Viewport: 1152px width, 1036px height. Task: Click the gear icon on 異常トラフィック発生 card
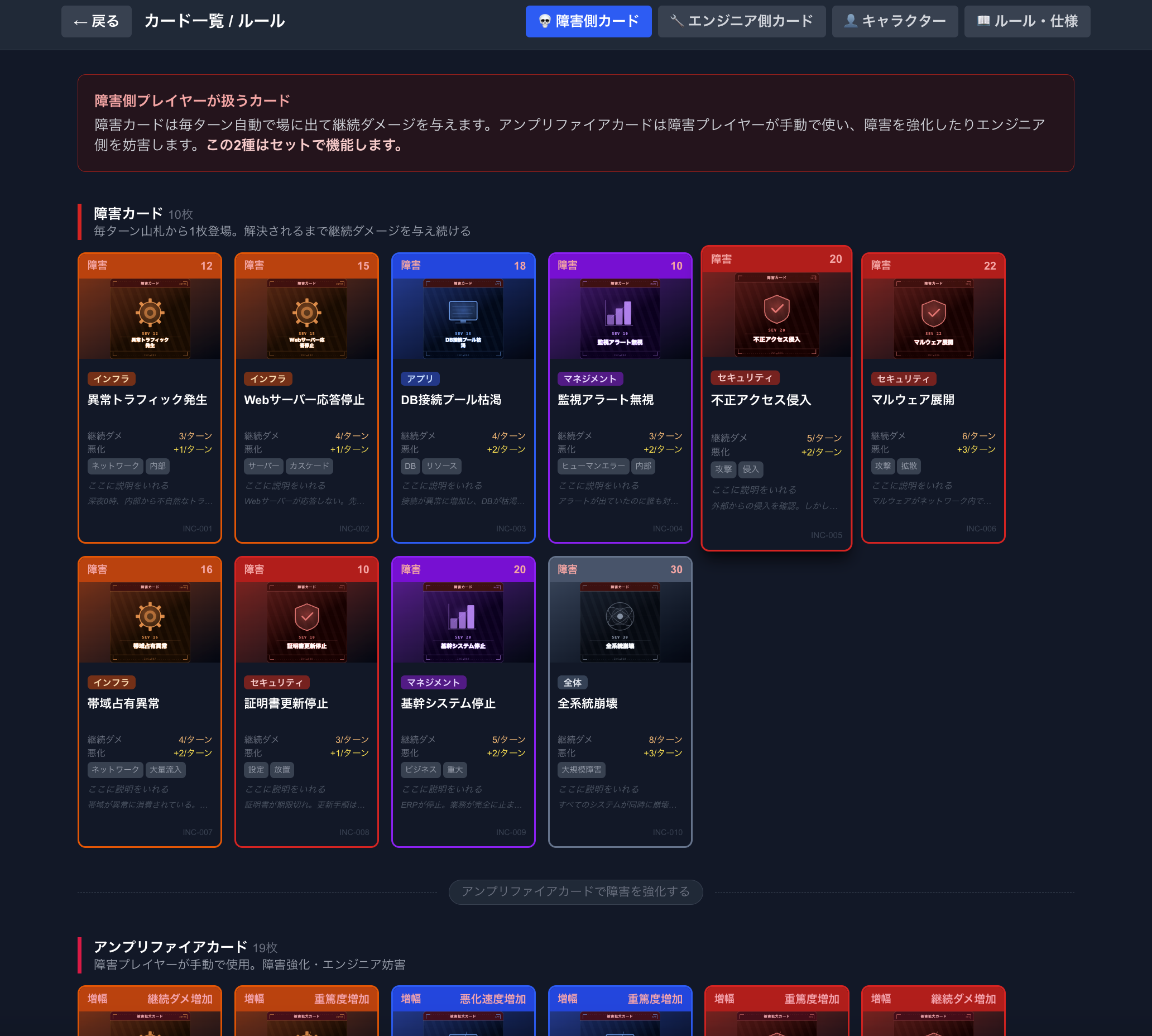(x=150, y=313)
